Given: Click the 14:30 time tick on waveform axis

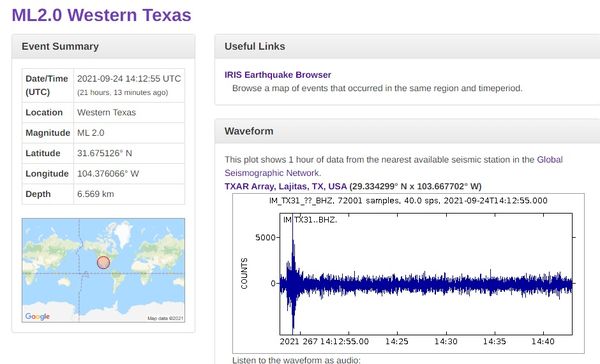Looking at the screenshot, I should pos(446,341).
